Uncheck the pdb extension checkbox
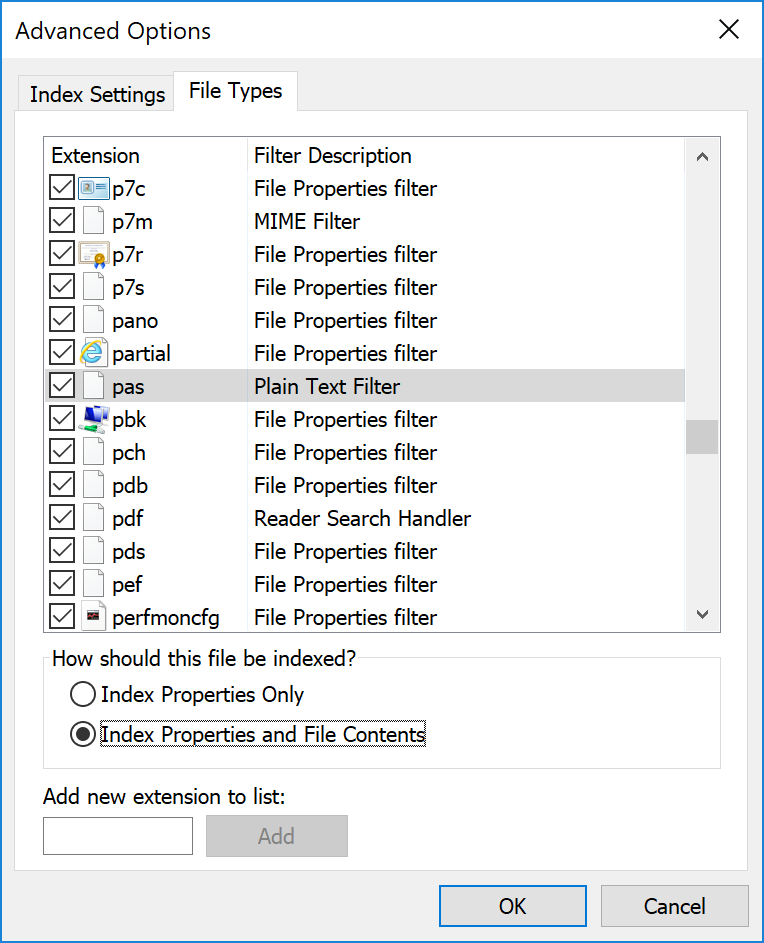The width and height of the screenshot is (764, 943). pos(61,484)
